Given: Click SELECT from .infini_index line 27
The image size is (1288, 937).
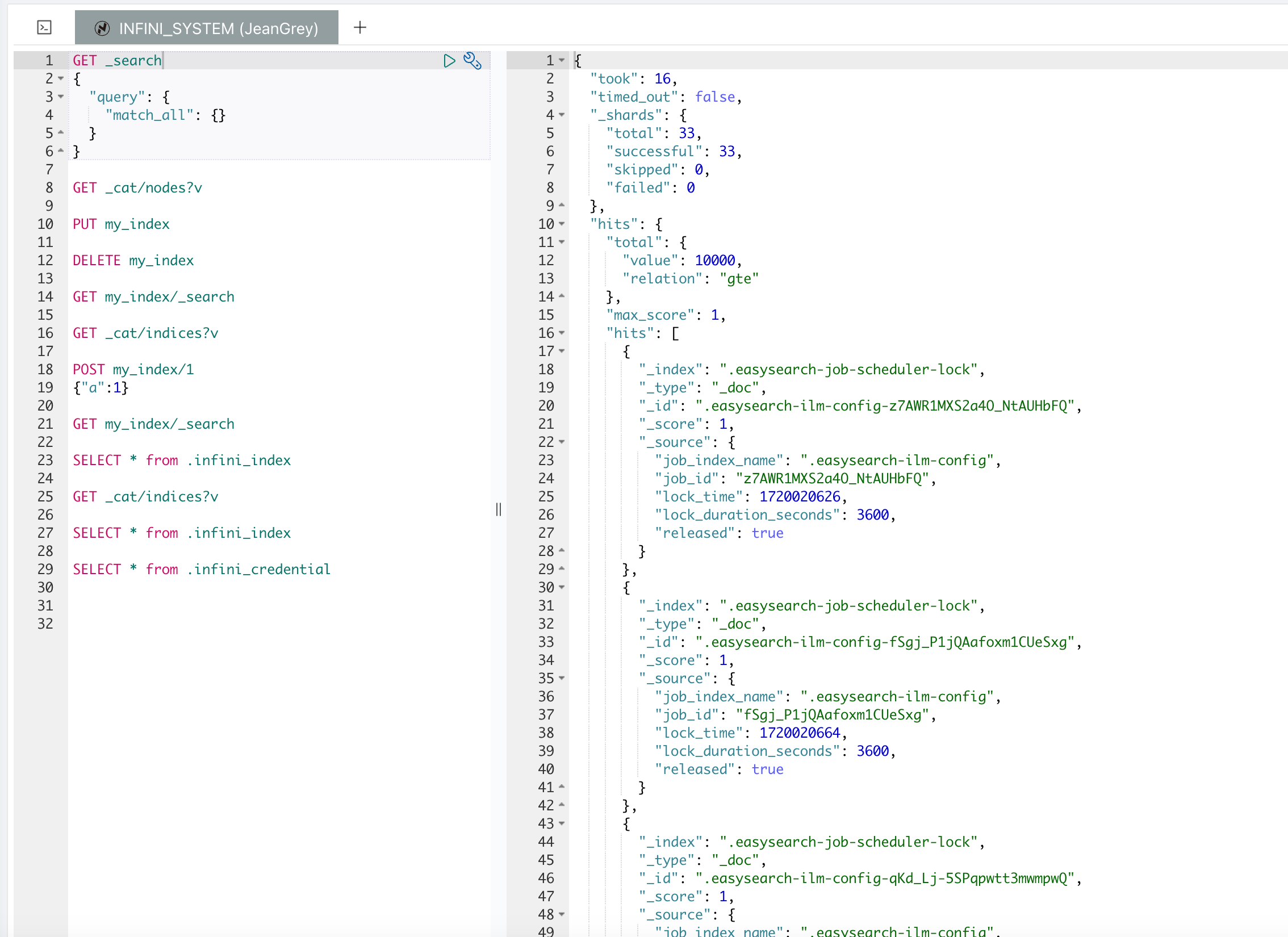Looking at the screenshot, I should pyautogui.click(x=182, y=533).
